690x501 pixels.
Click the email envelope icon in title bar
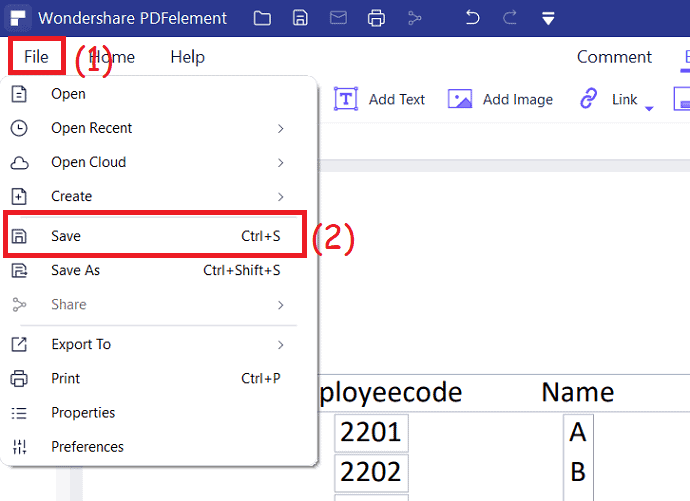(x=338, y=18)
